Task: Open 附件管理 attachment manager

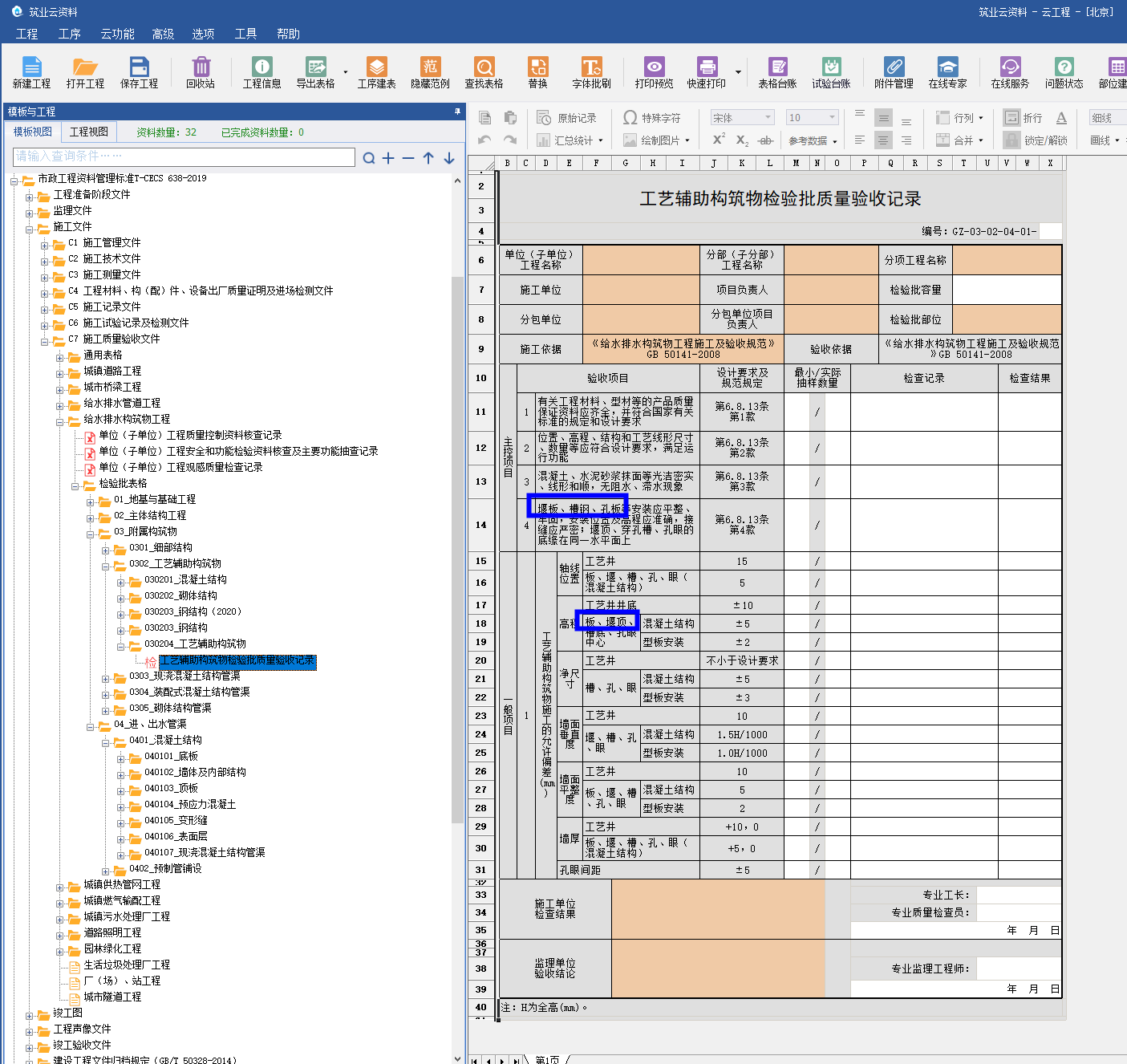Action: tap(894, 72)
